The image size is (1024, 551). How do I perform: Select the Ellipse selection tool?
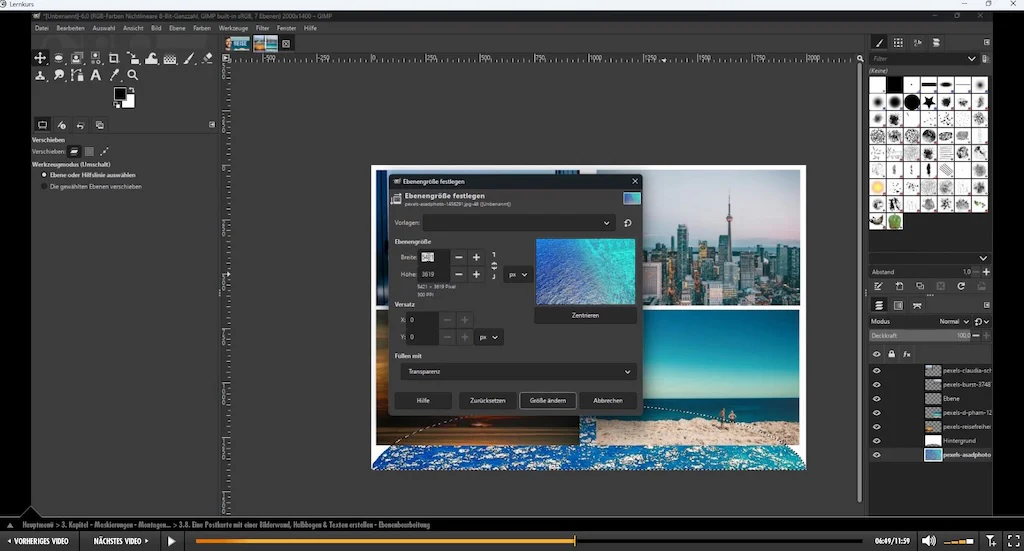click(x=59, y=58)
